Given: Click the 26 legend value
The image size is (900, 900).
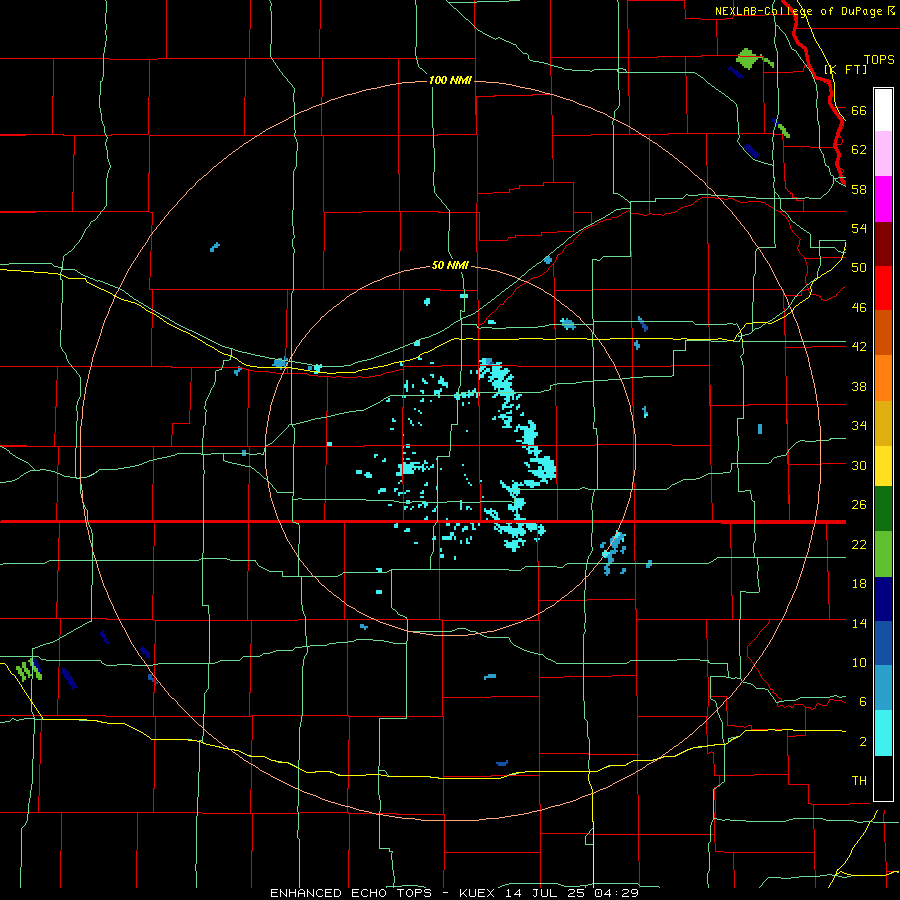Looking at the screenshot, I should (x=859, y=505).
